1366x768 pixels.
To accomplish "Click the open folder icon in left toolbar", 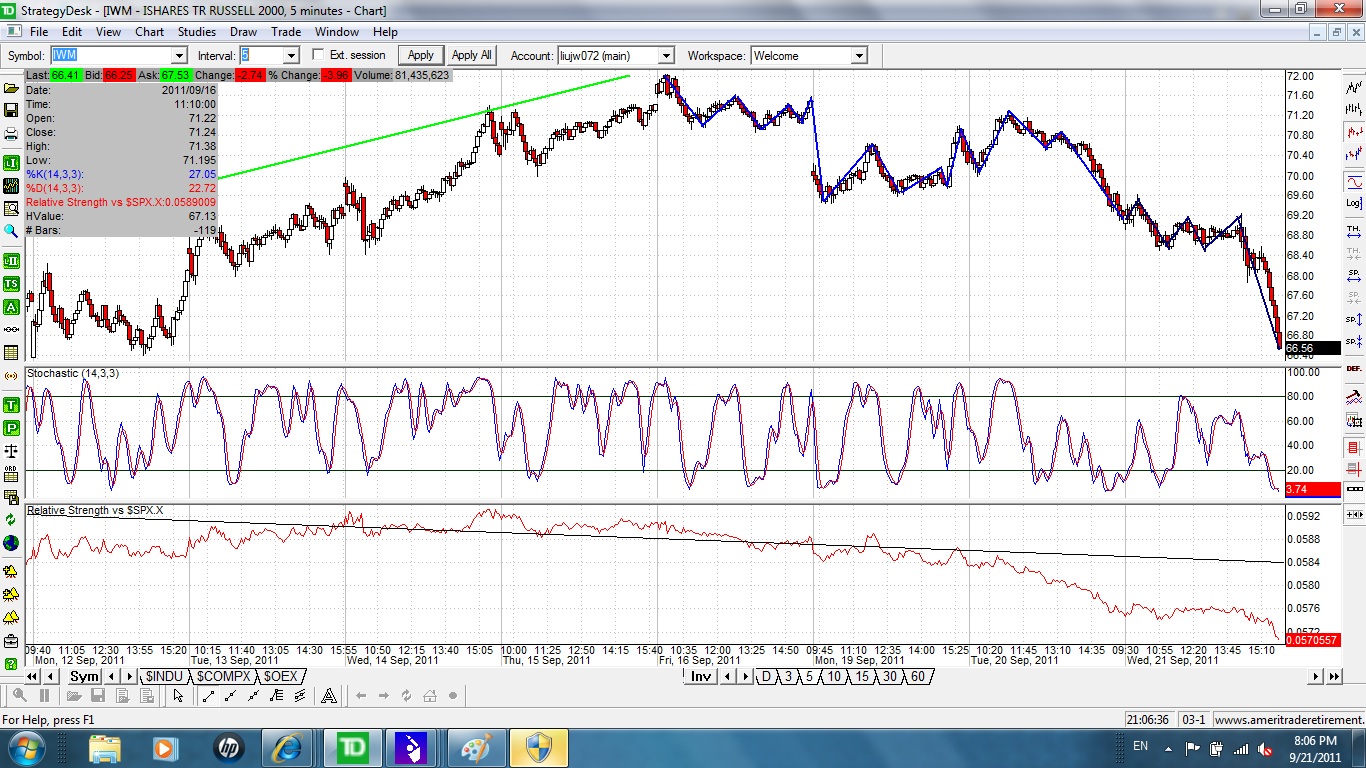I will coord(11,88).
